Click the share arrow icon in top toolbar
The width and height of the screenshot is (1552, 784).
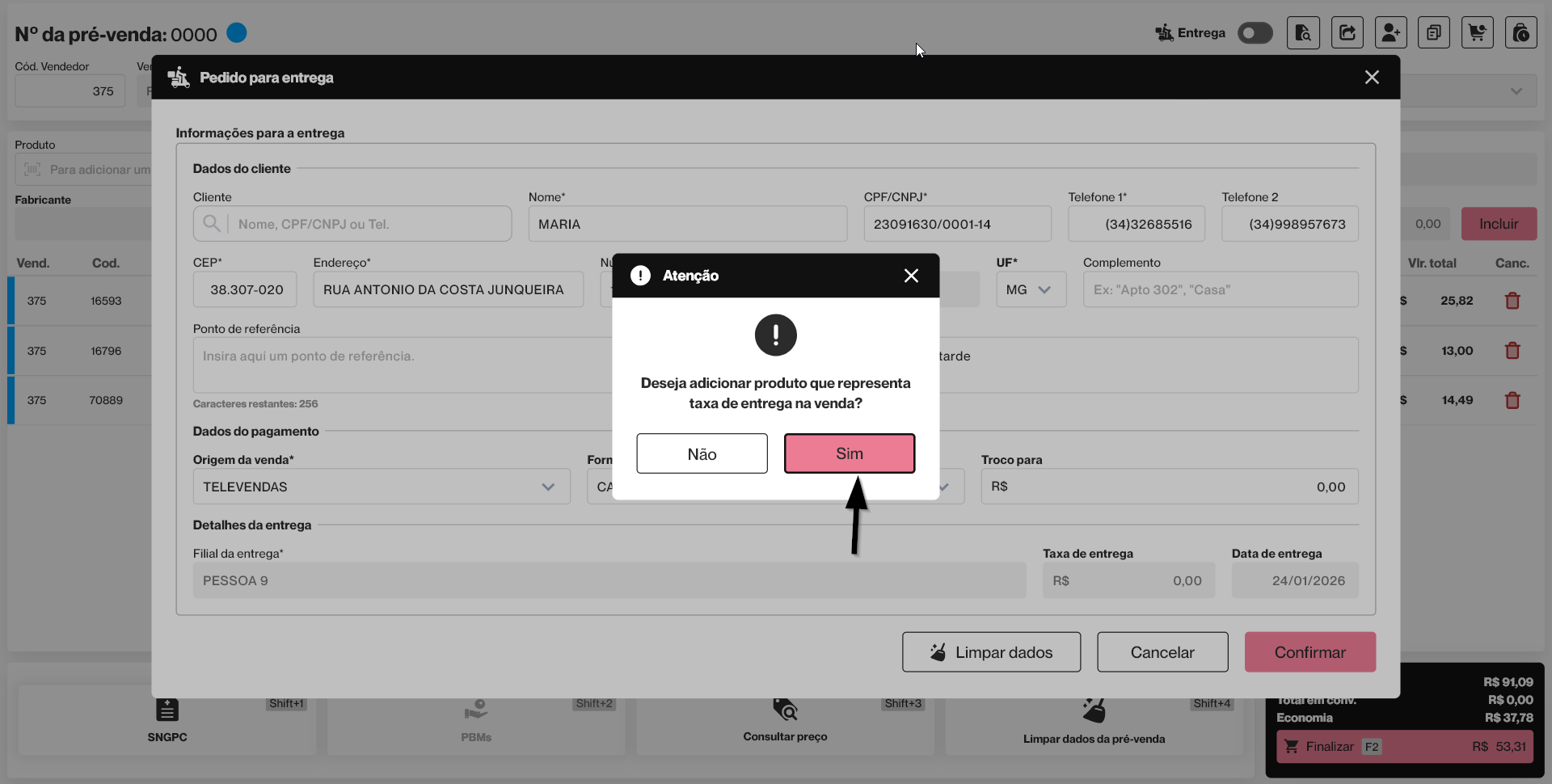[x=1347, y=33]
